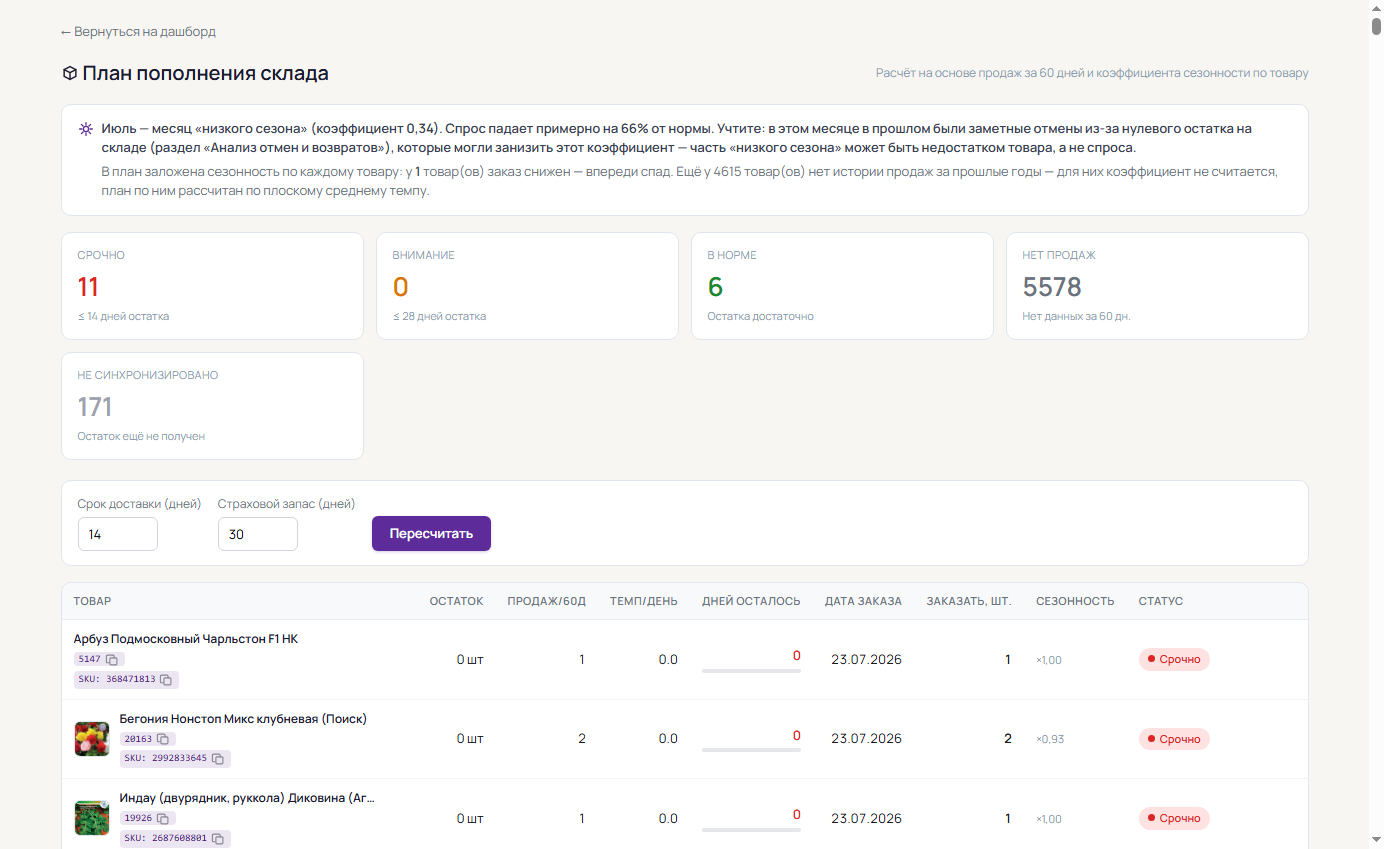Focus the Срок доставки days field
The image size is (1384, 849).
click(118, 534)
